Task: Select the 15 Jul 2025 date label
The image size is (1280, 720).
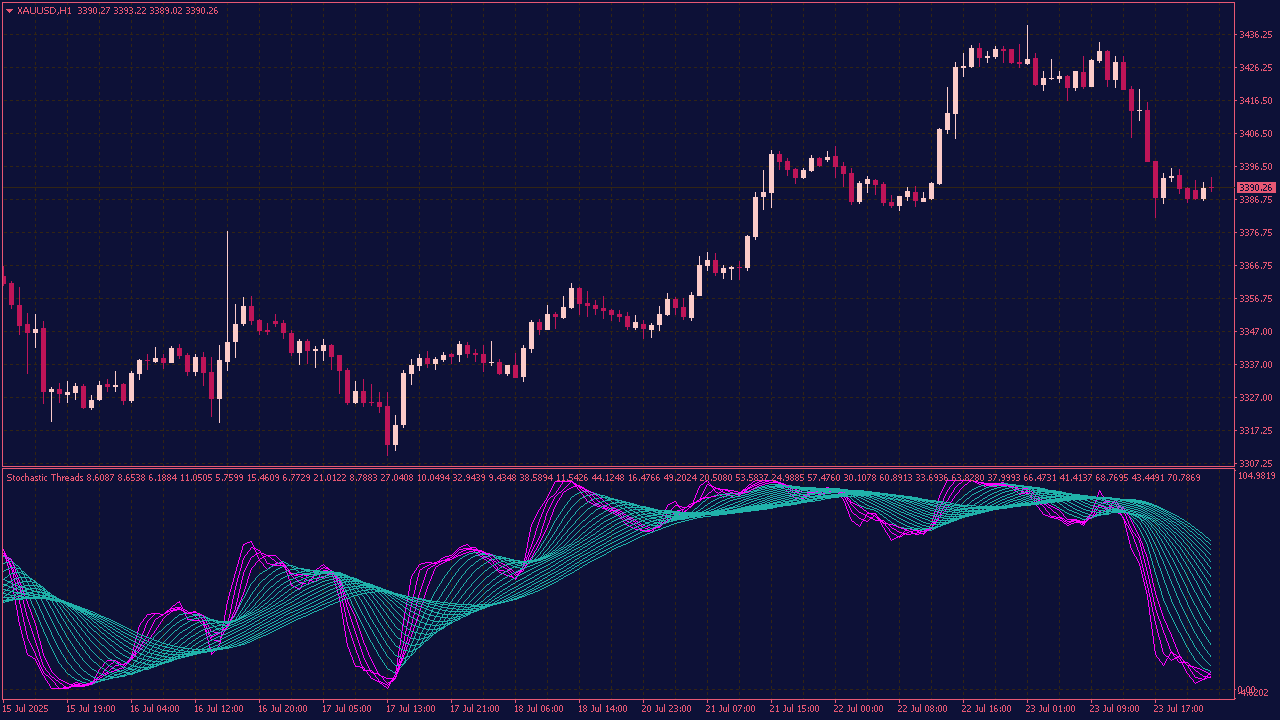Action: (28, 709)
